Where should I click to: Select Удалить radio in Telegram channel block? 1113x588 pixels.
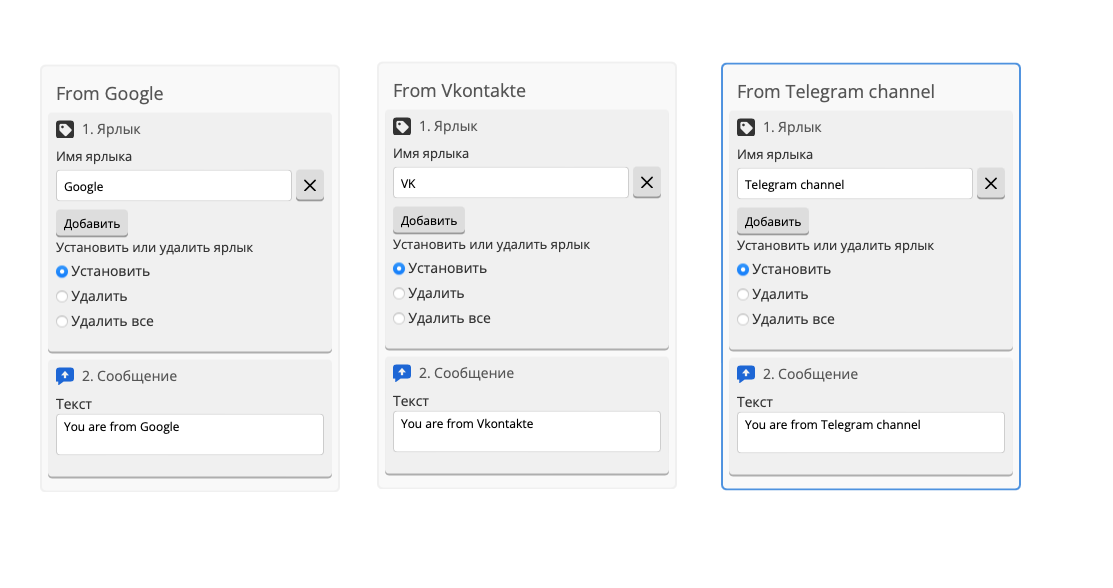point(743,294)
